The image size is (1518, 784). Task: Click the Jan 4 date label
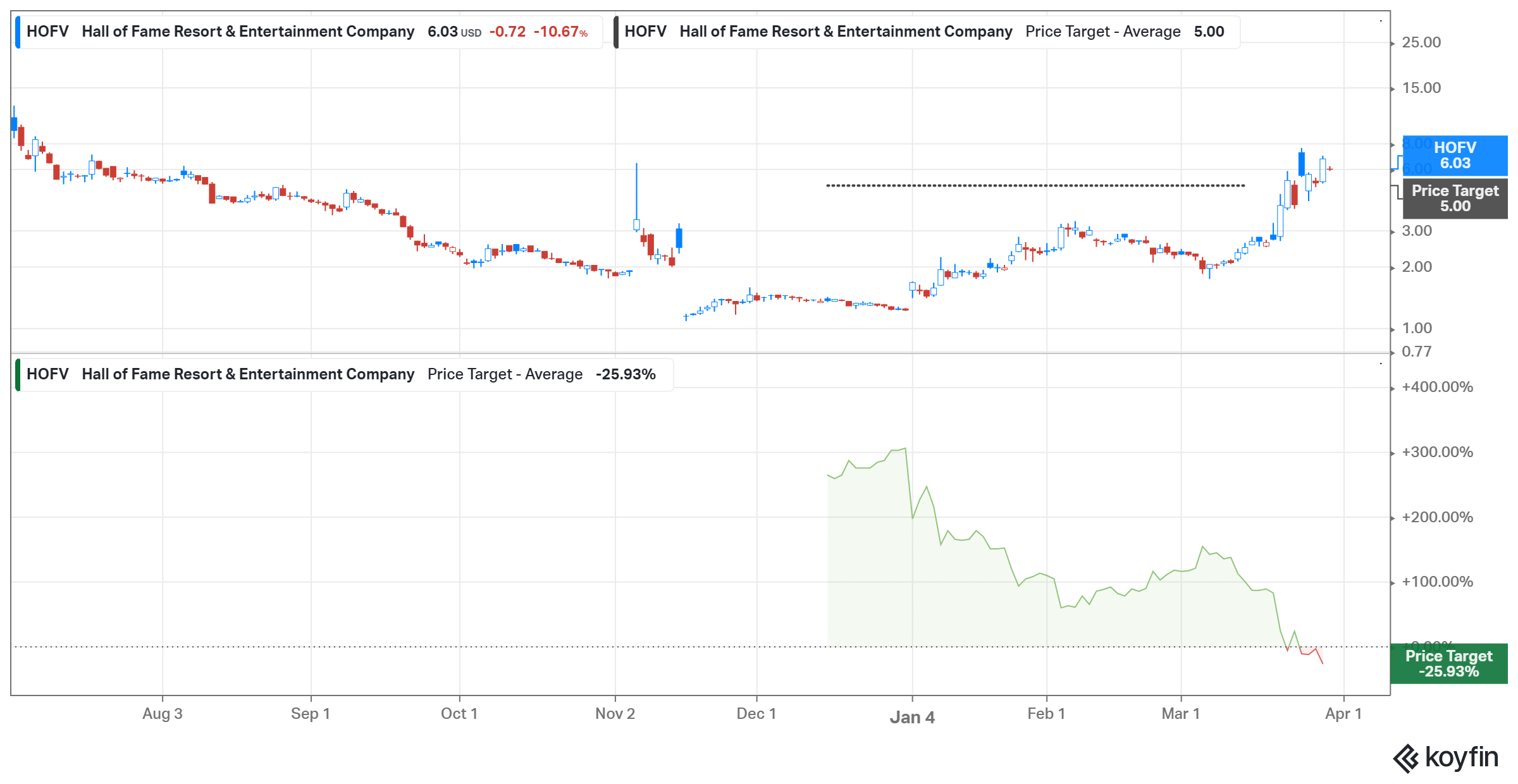[x=912, y=718]
